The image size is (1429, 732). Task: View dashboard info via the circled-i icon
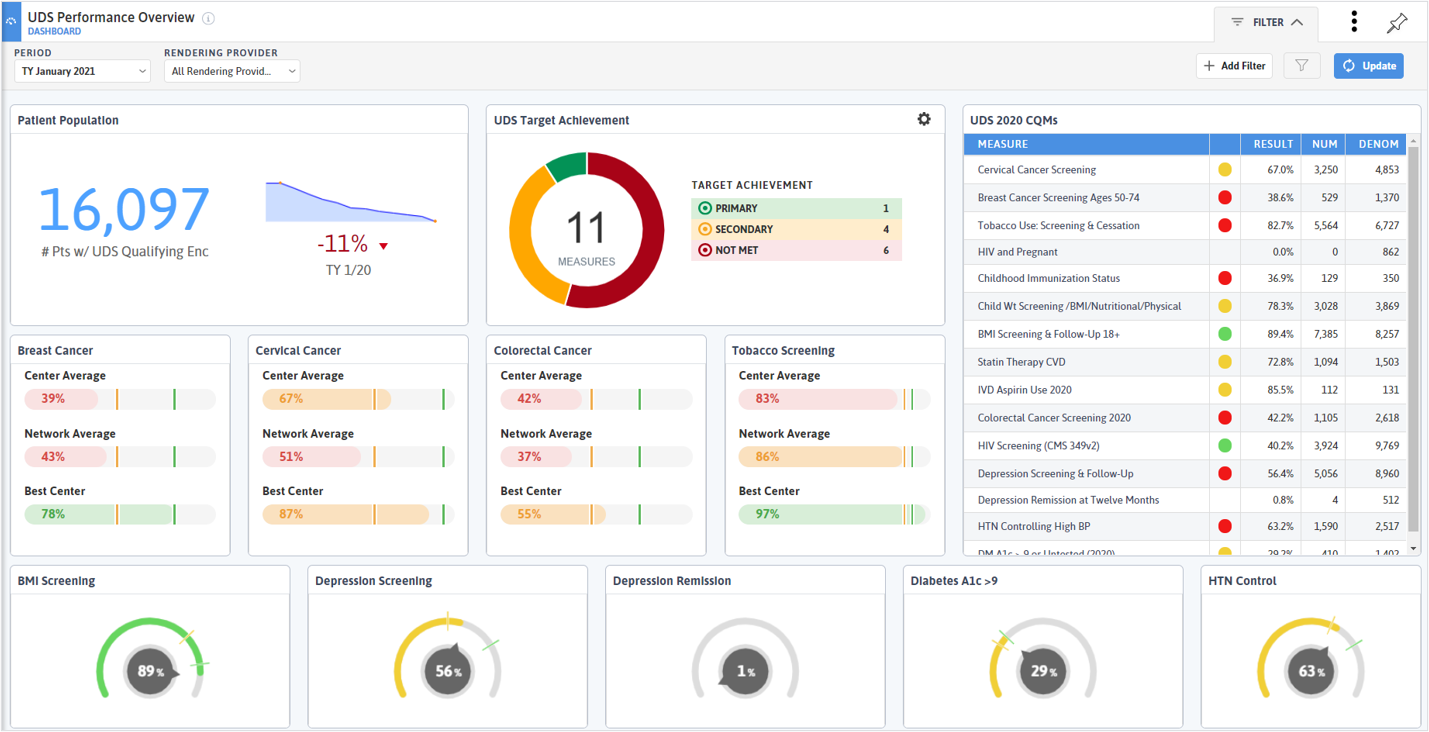[x=207, y=17]
